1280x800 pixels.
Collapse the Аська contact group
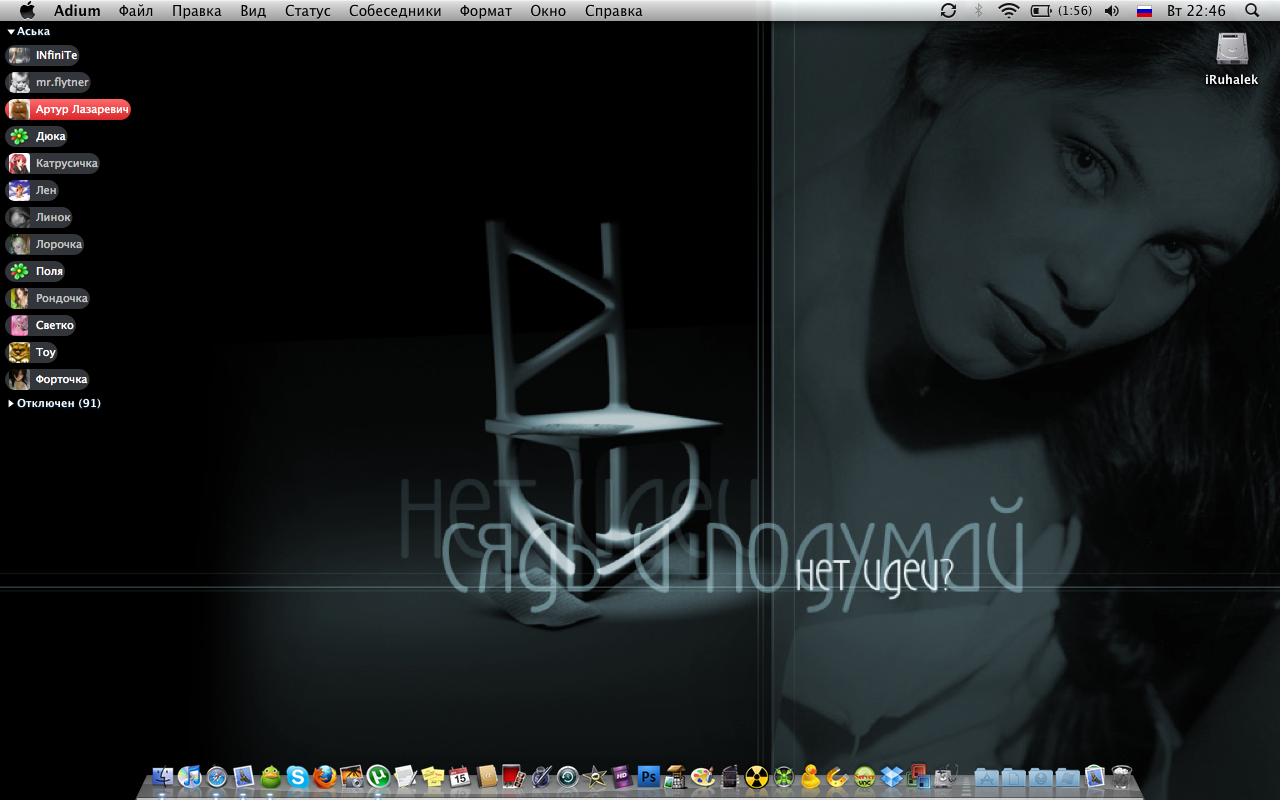click(11, 32)
